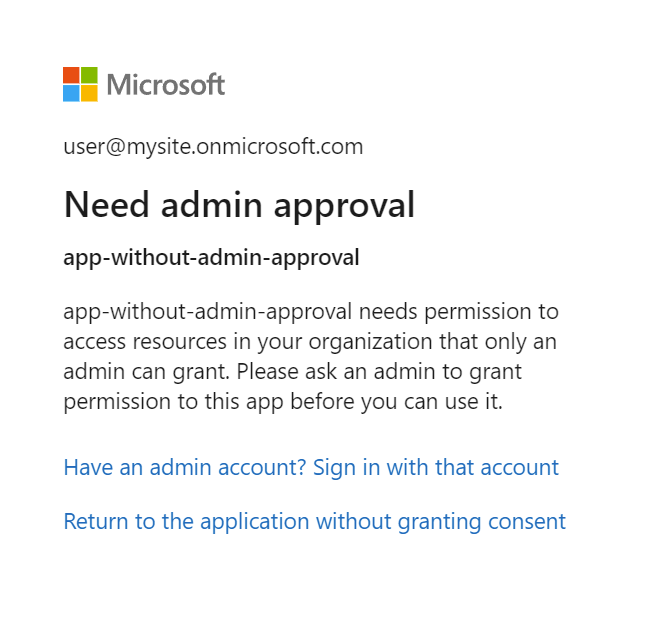Image resolution: width=649 pixels, height=625 pixels.
Task: Click the yellow square of Microsoft logo
Action: point(89,93)
